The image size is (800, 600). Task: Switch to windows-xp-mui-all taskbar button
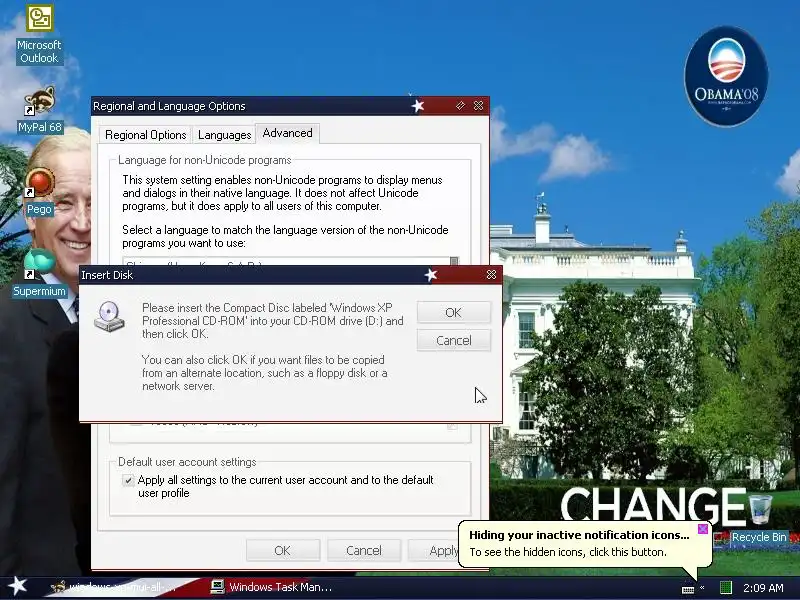[x=115, y=587]
